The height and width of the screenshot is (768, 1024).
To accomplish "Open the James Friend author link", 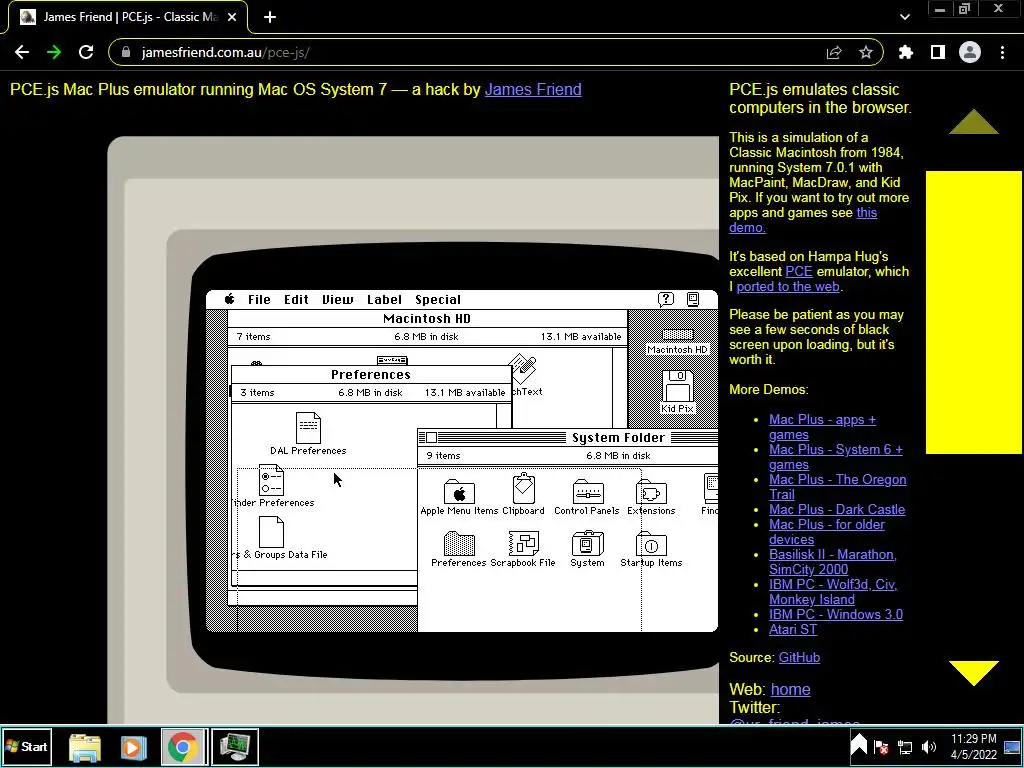I will [x=533, y=89].
